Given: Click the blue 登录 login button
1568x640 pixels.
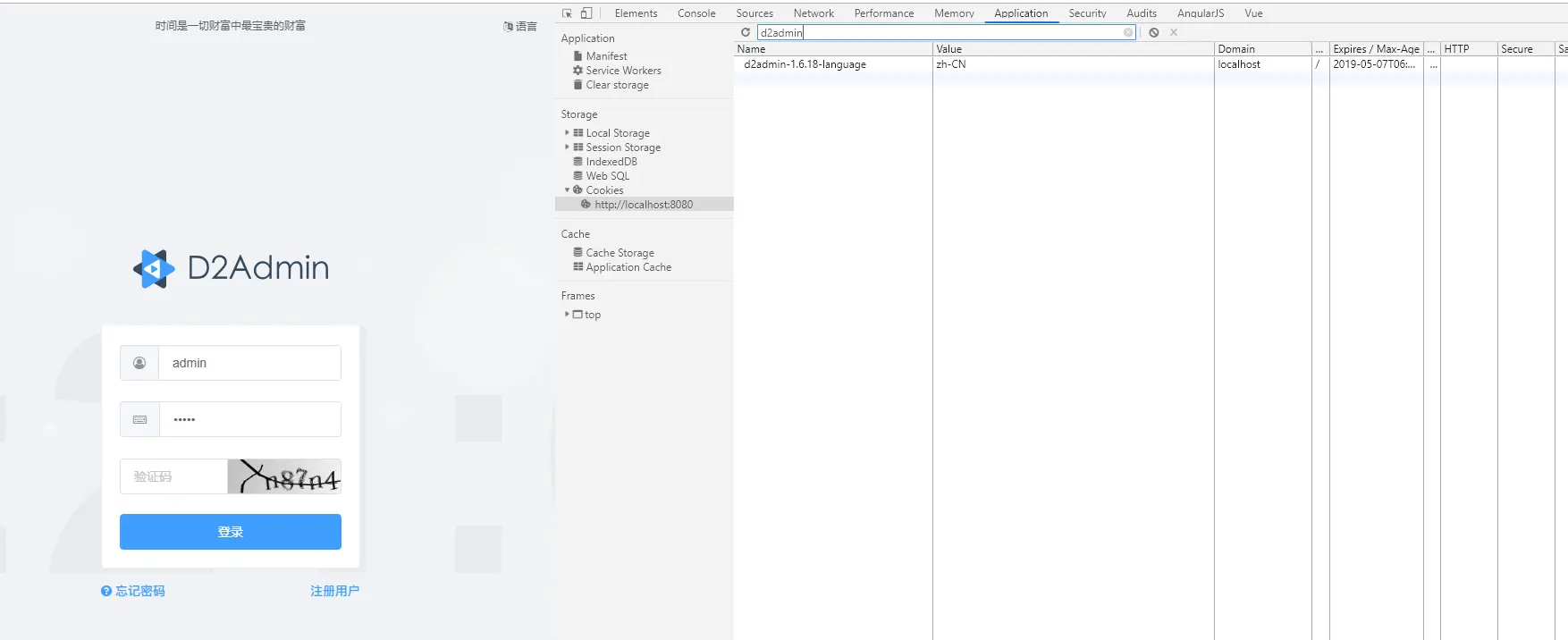Looking at the screenshot, I should point(231,532).
